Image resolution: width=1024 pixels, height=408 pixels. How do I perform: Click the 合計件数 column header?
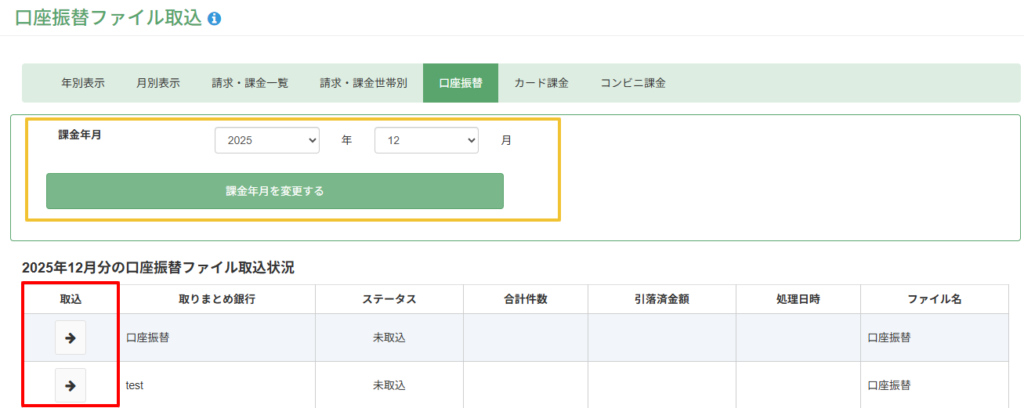(x=525, y=299)
